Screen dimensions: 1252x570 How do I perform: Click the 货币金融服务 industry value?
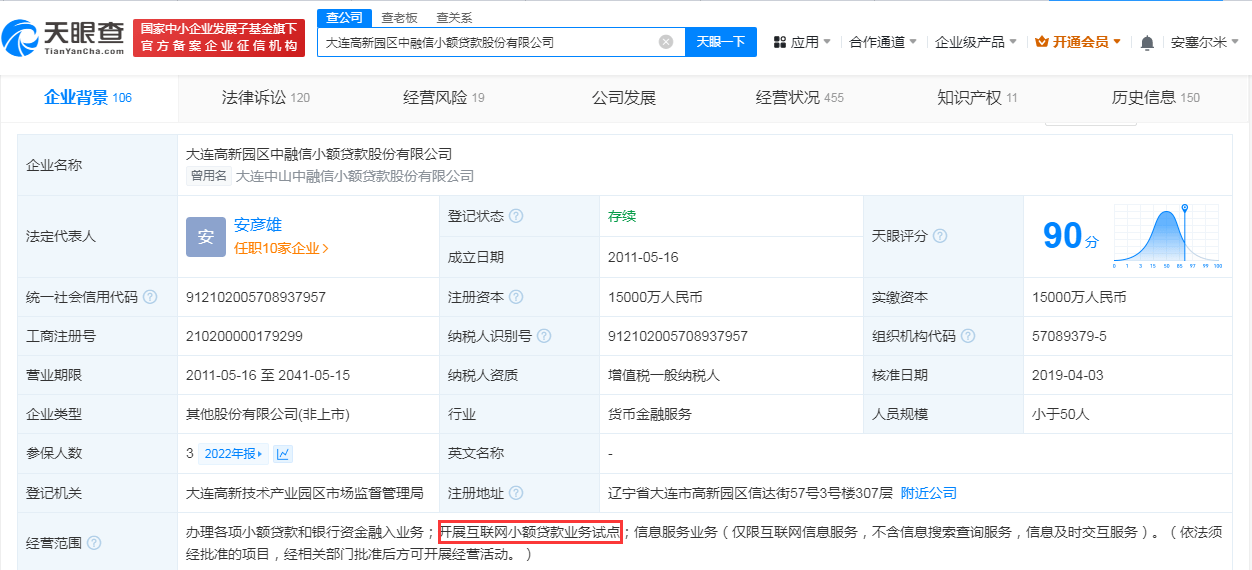point(650,414)
